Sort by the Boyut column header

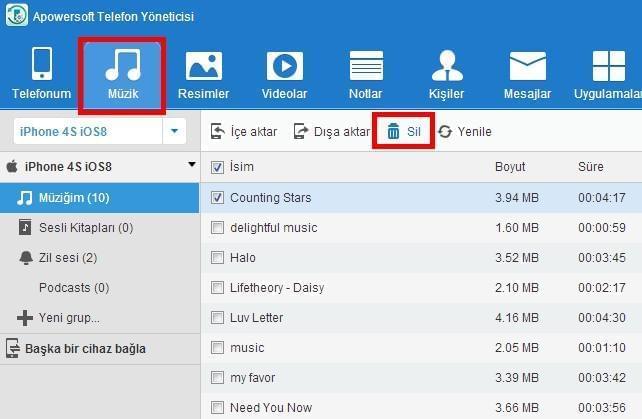click(510, 167)
